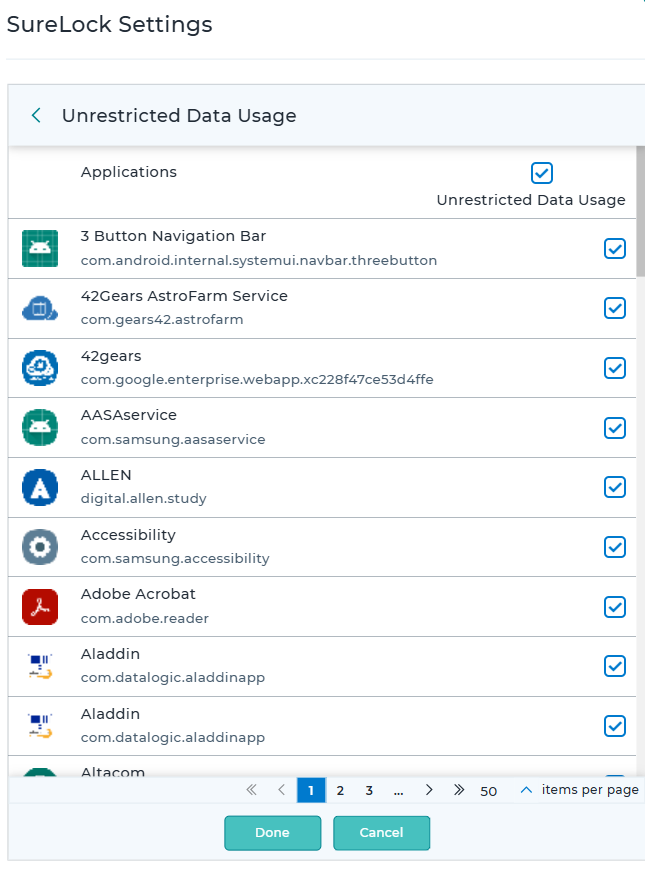Click the first Aladdin app icon
The image size is (645, 871).
[40, 666]
